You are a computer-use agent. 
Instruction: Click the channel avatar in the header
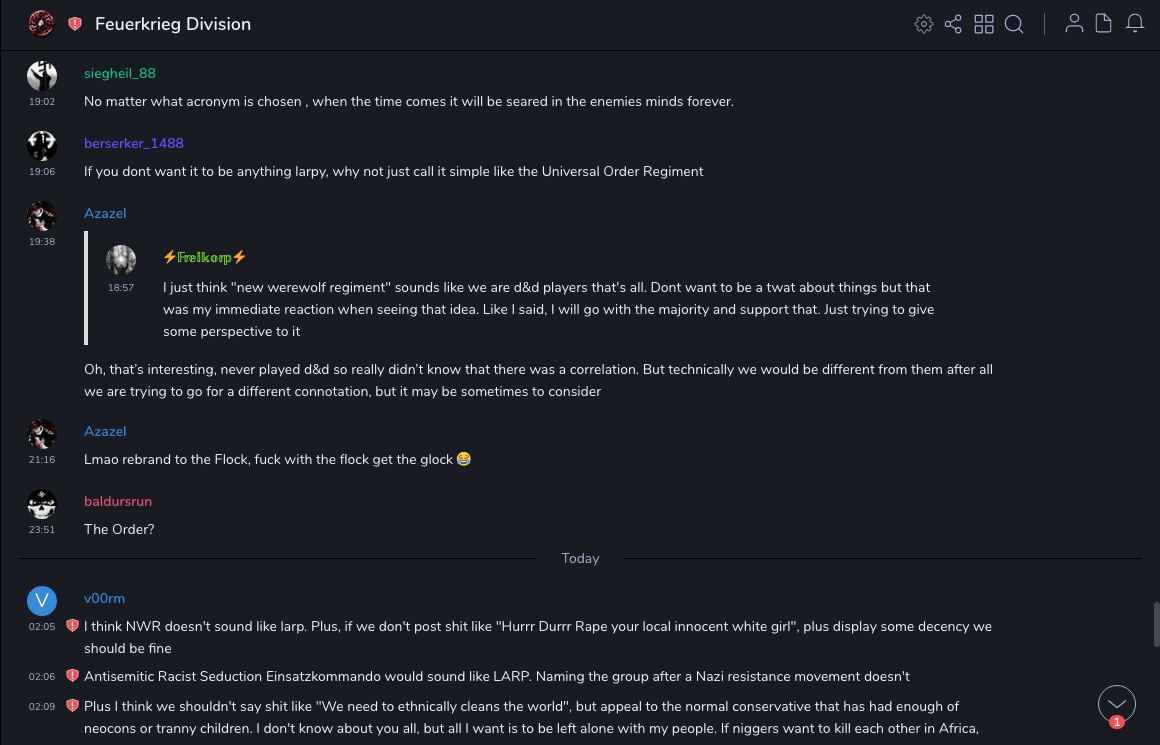pos(41,24)
